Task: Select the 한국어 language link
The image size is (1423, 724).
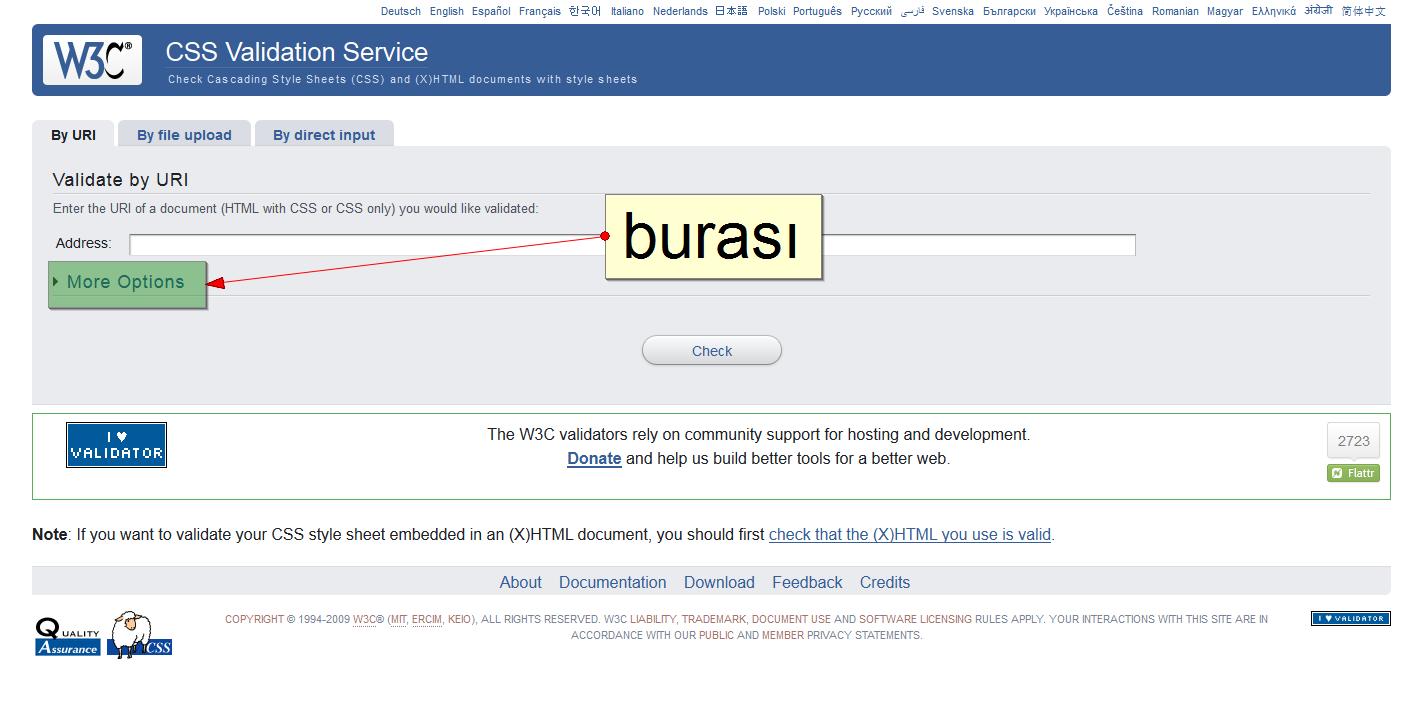Action: click(x=585, y=12)
